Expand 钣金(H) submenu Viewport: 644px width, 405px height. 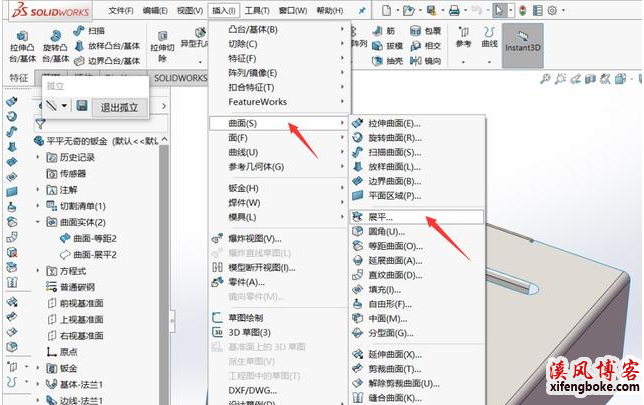pos(279,188)
